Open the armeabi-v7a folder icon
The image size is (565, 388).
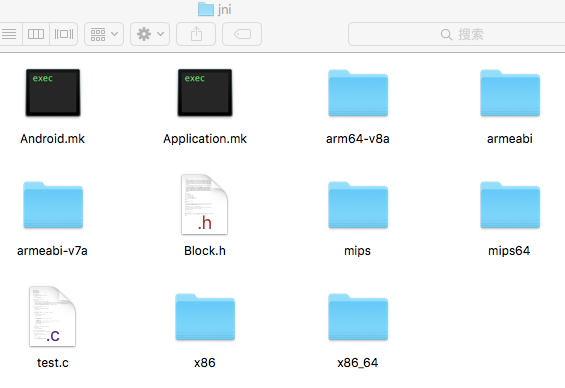tap(53, 205)
